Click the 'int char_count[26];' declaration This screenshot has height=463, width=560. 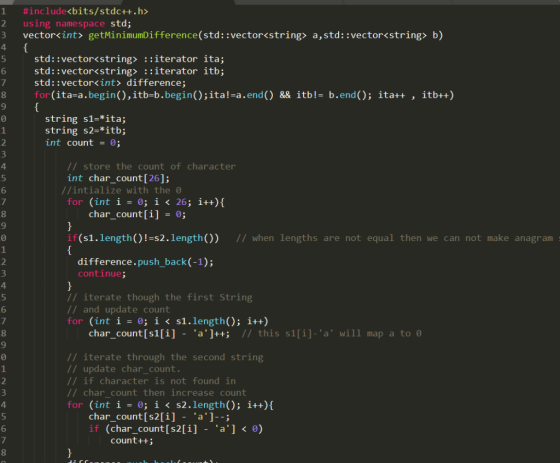(x=119, y=178)
